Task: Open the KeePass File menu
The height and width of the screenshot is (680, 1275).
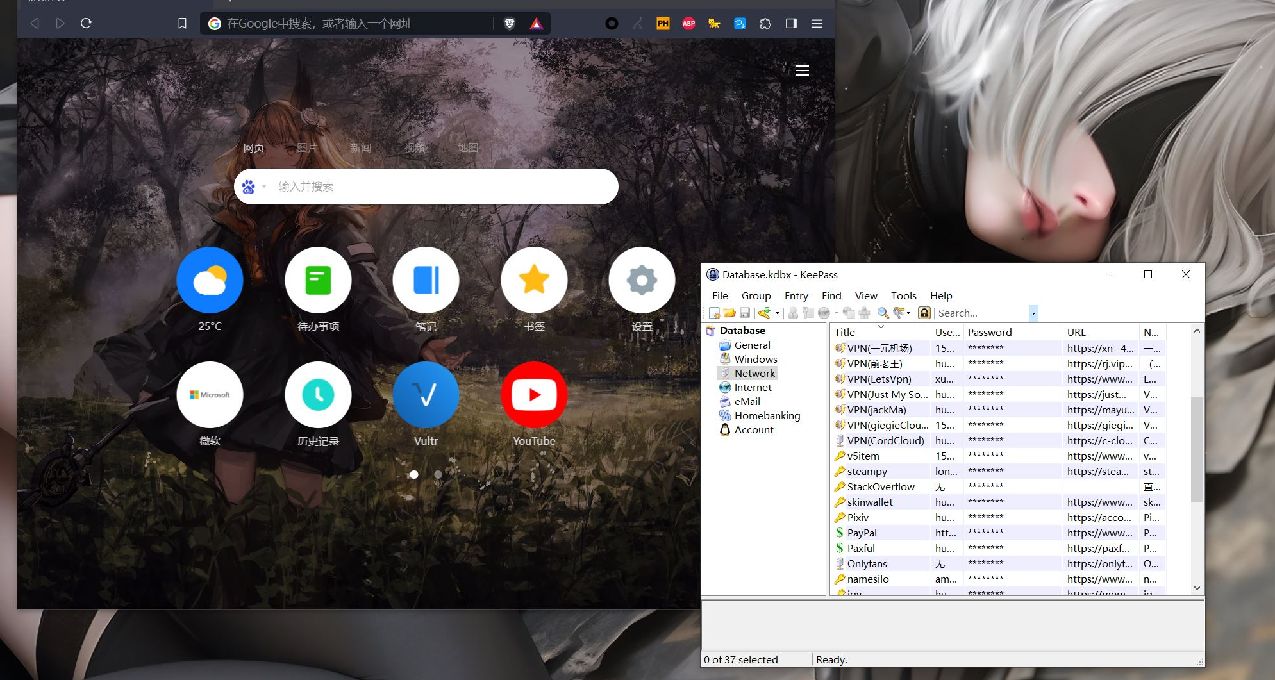Action: 720,296
